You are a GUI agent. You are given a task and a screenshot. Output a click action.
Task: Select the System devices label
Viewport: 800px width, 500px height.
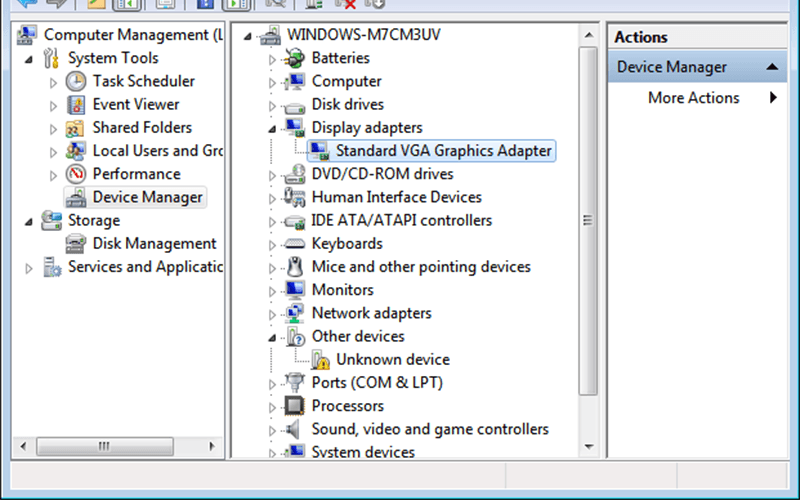point(363,453)
